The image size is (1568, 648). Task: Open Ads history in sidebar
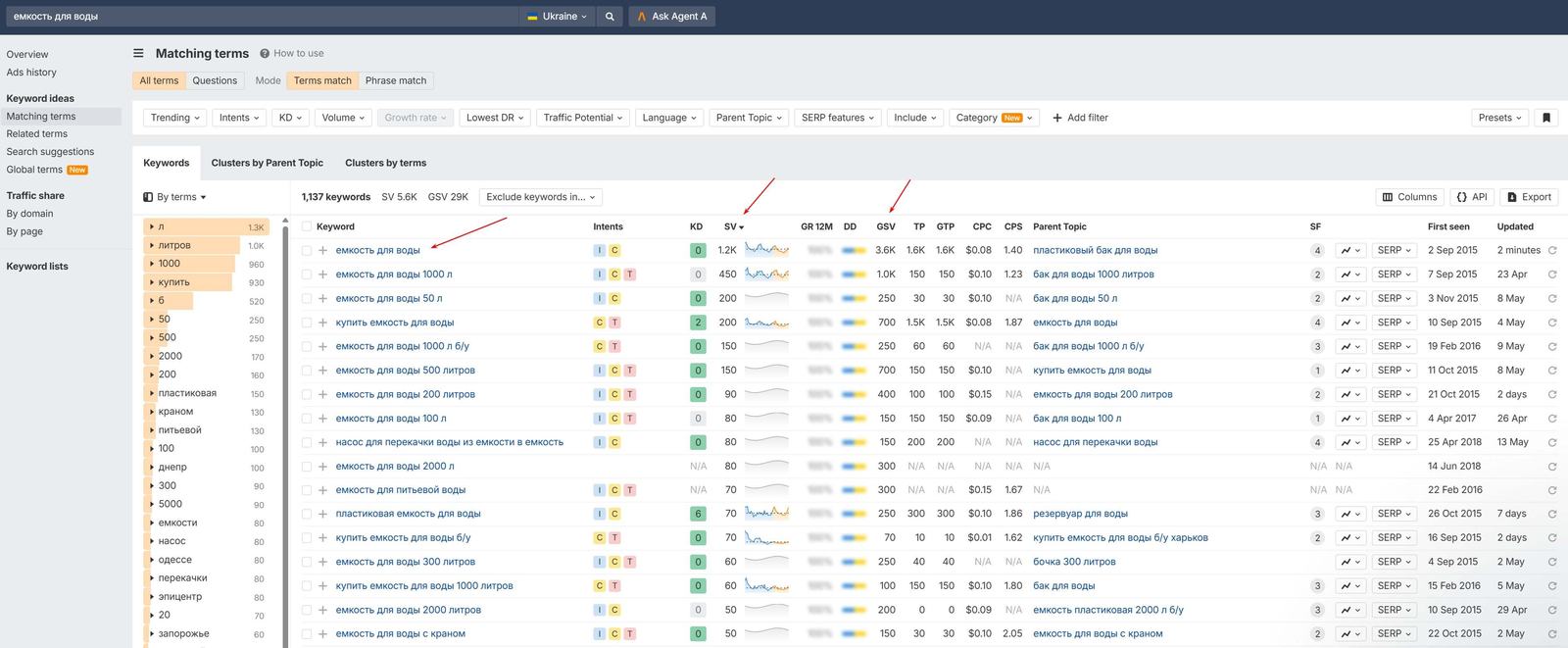[x=31, y=73]
